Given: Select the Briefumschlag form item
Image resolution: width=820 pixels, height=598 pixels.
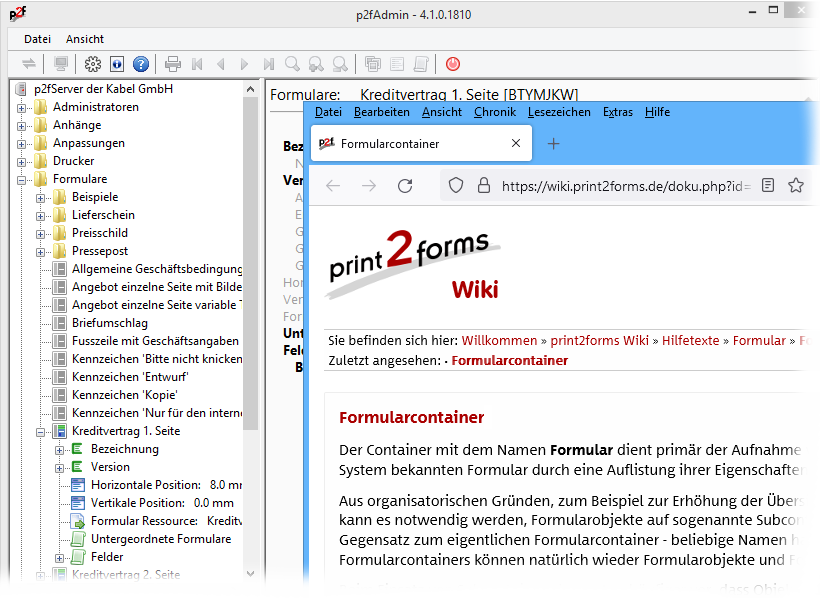Looking at the screenshot, I should 109,323.
